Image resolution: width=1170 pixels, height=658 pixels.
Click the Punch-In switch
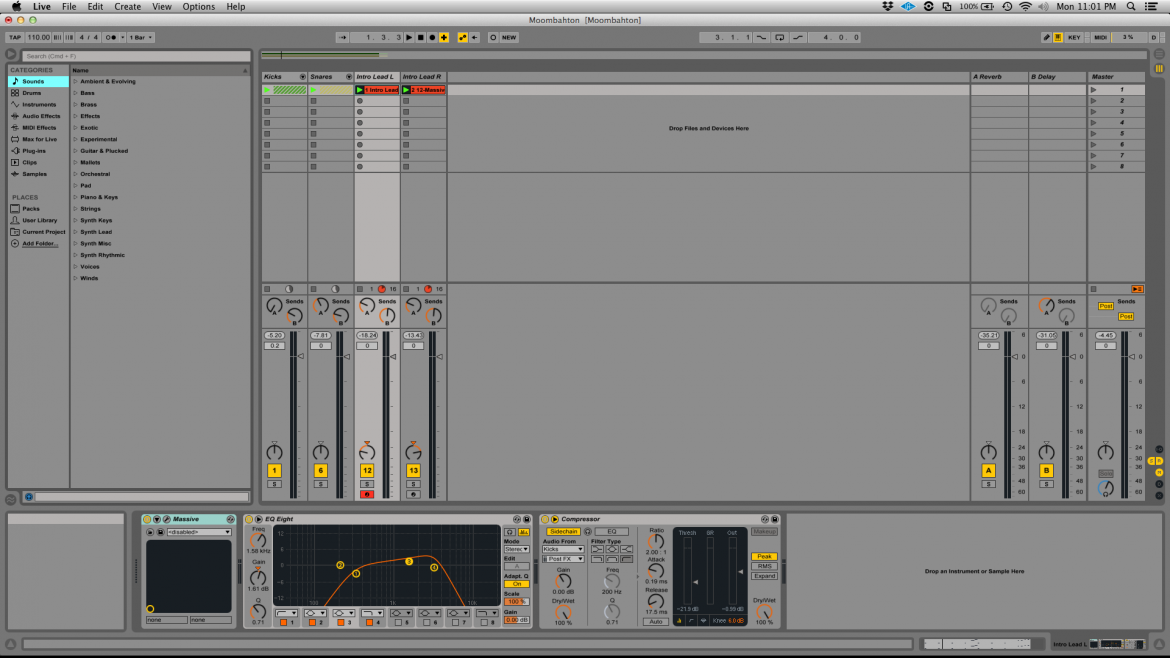[x=762, y=37]
